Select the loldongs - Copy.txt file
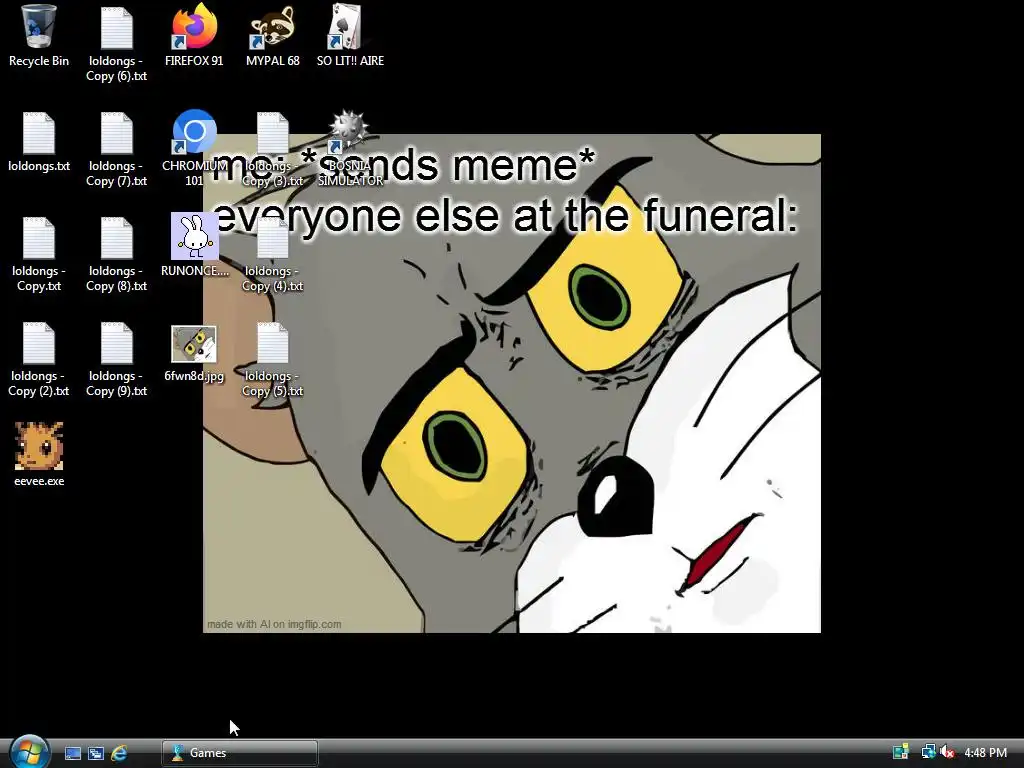The image size is (1024, 768). 39,255
